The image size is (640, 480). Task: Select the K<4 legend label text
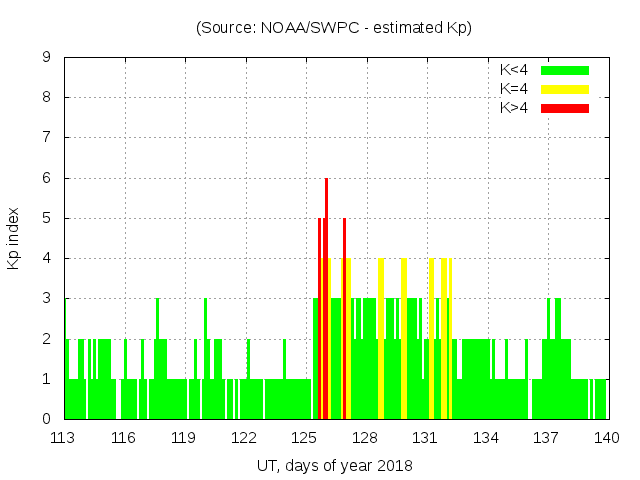click(x=514, y=70)
